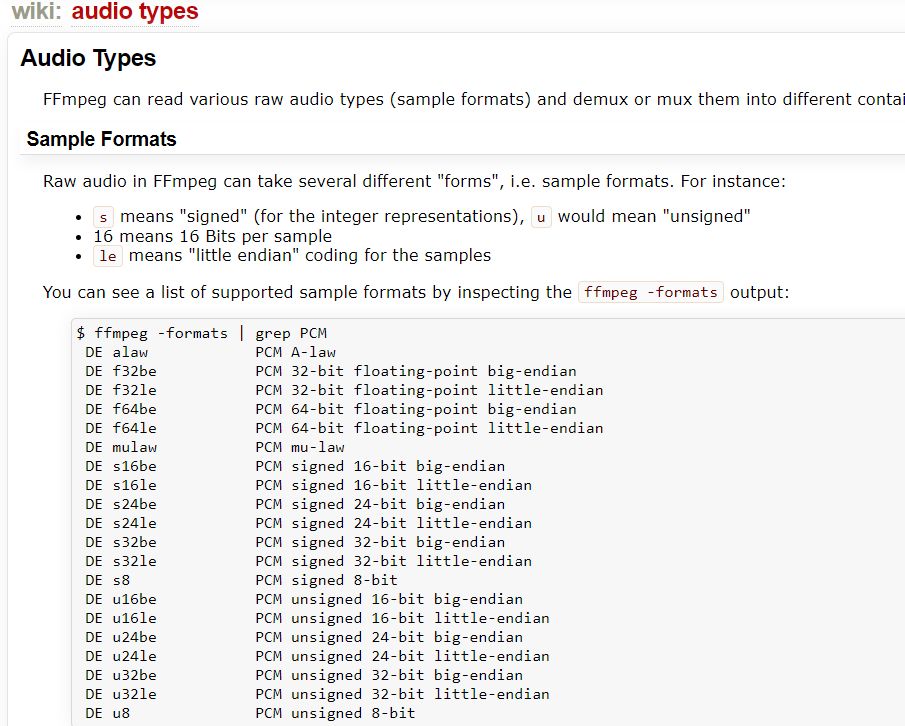Click the '16 means 16 Bits per sample' bullet
Viewport: 905px width, 726px height.
(x=212, y=236)
